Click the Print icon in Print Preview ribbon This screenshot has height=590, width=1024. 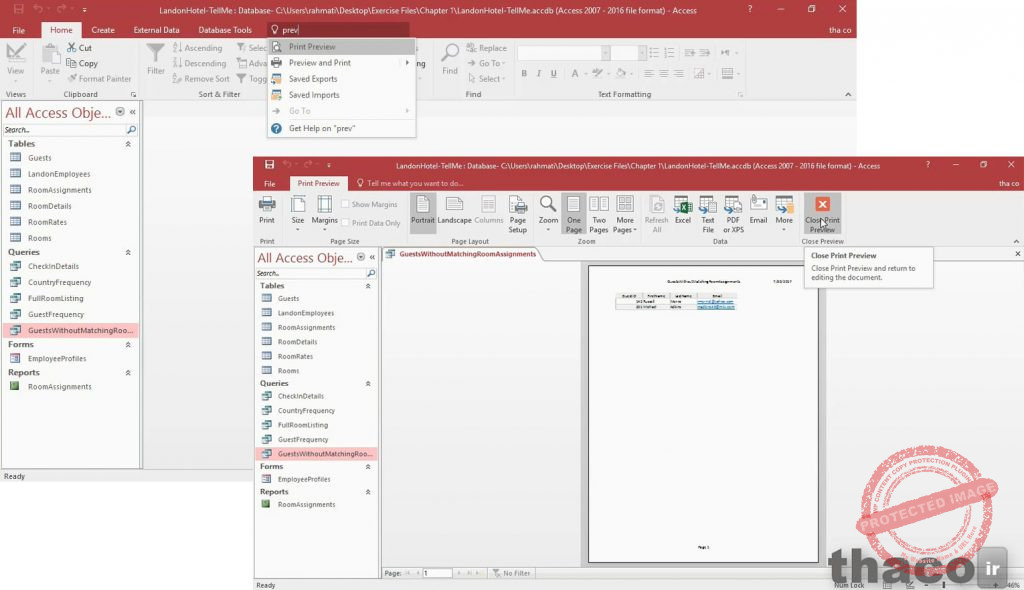[x=267, y=210]
